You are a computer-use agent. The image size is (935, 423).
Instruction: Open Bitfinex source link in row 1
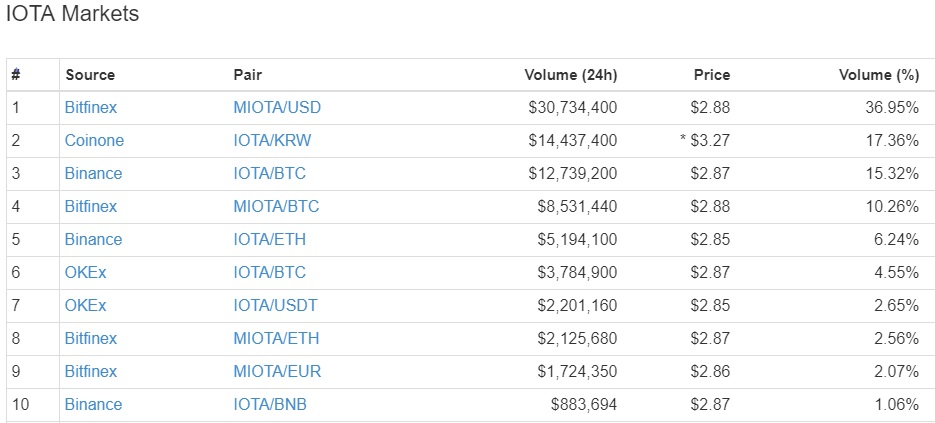point(91,107)
